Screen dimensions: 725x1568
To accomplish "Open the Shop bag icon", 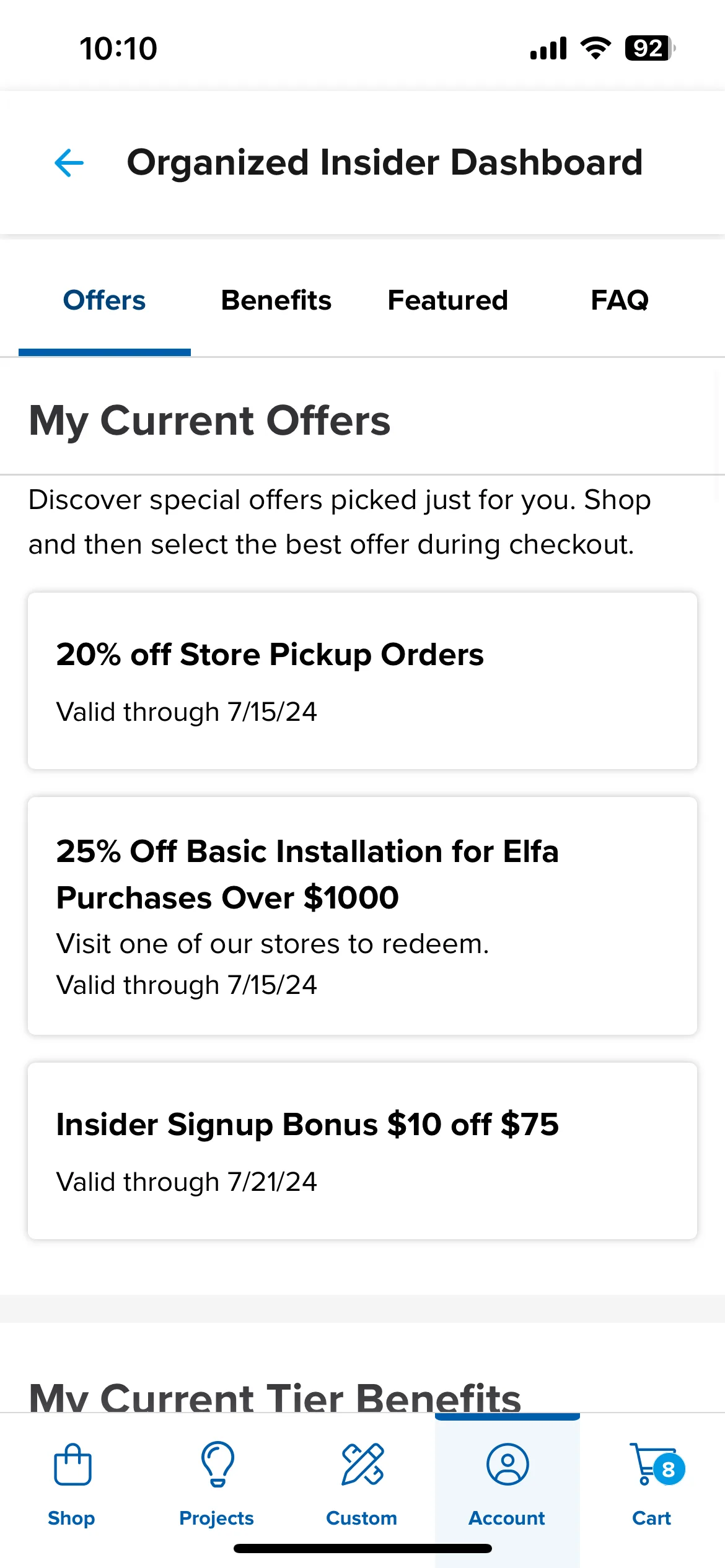I will (x=72, y=1465).
